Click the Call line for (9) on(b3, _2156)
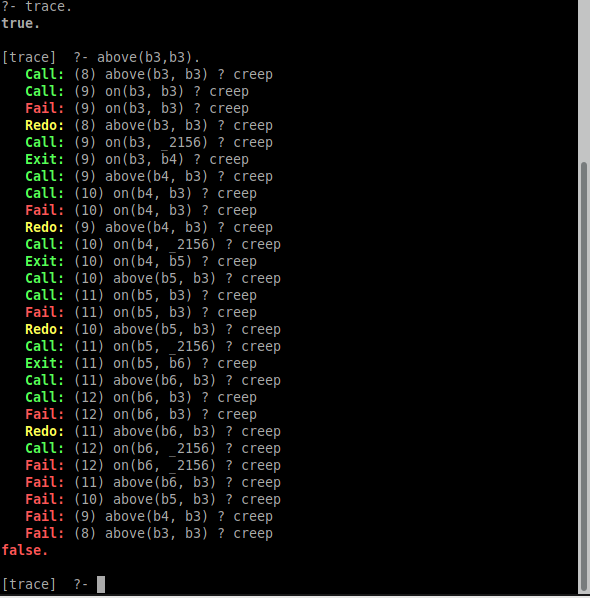 (149, 142)
